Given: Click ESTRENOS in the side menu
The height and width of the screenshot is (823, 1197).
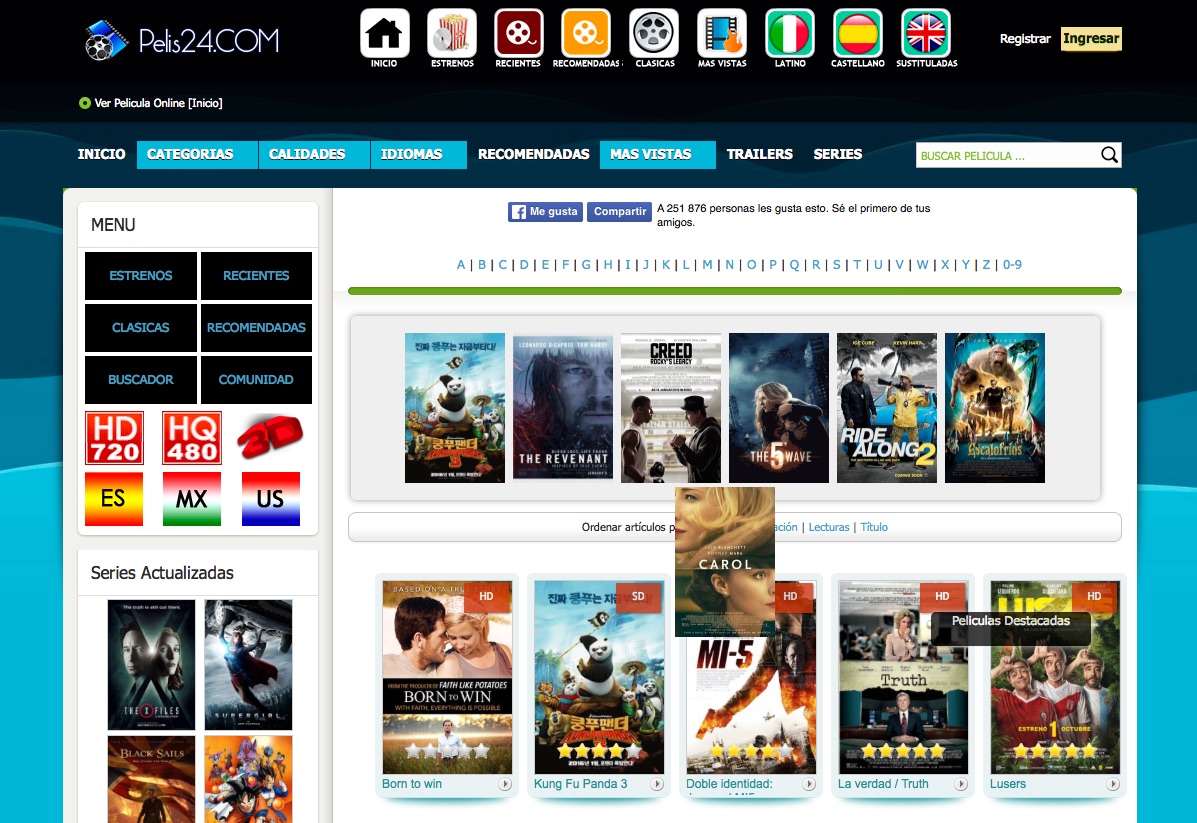Looking at the screenshot, I should pyautogui.click(x=140, y=276).
